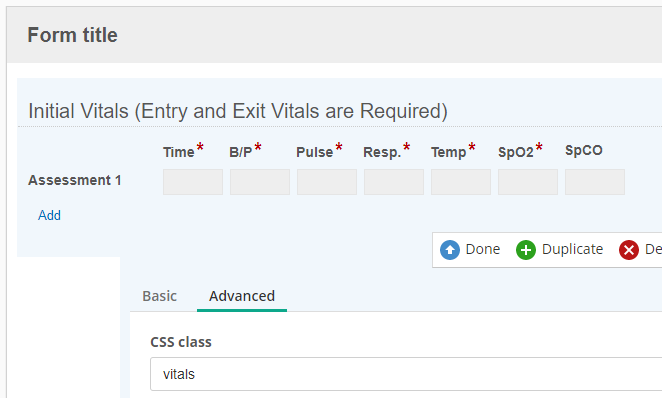Click the blue Done arrow icon
This screenshot has height=398, width=662.
coord(450,250)
